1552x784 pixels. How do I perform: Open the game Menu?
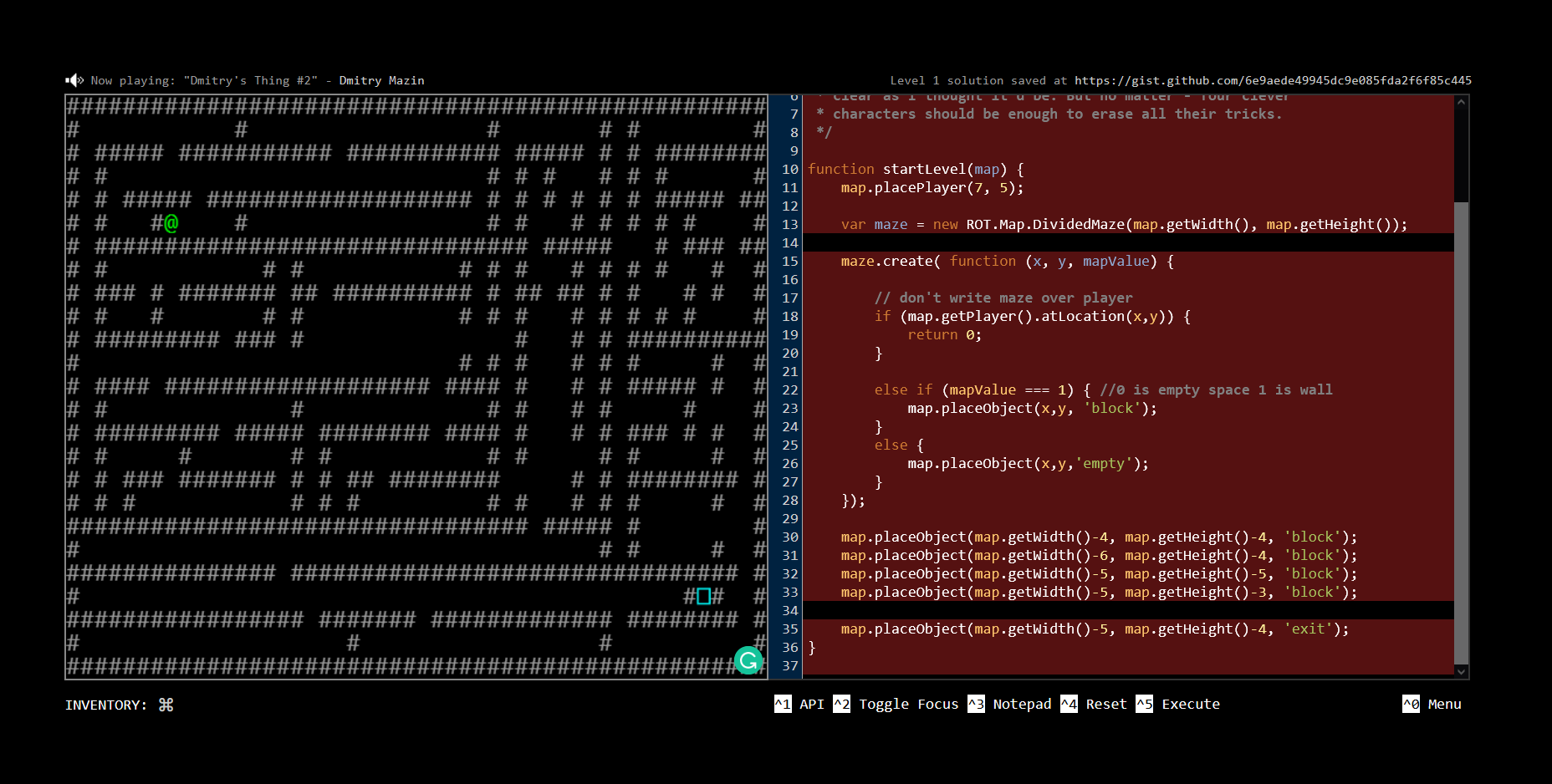1432,704
